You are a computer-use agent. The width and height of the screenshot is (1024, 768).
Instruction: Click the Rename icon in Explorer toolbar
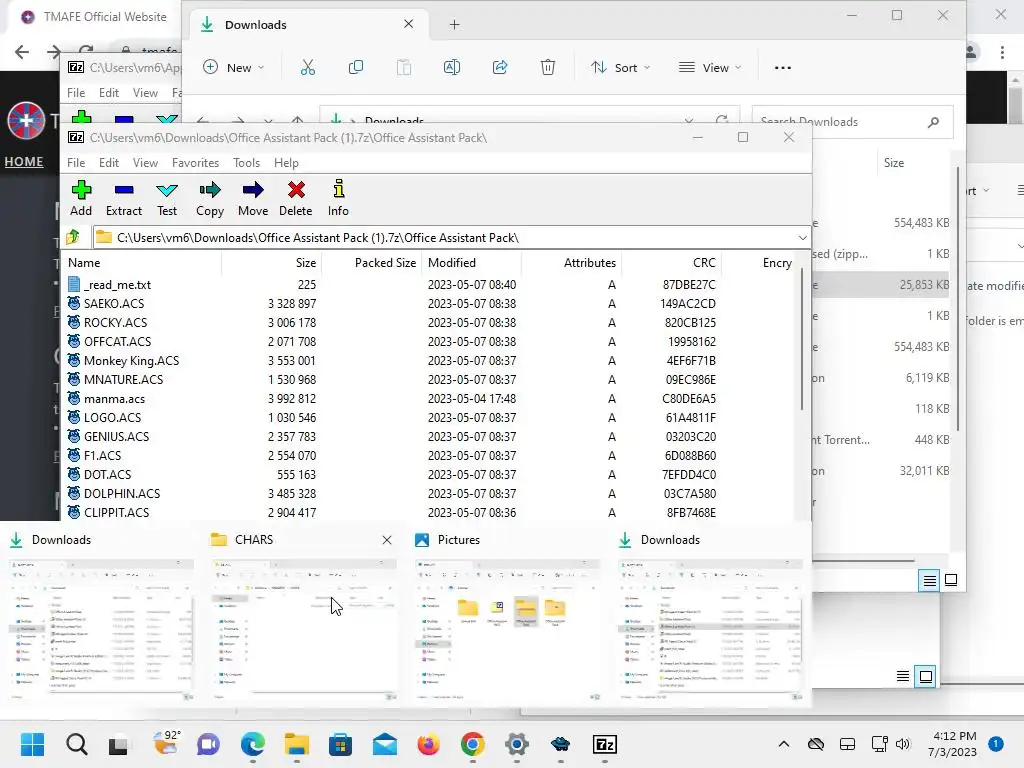[452, 67]
